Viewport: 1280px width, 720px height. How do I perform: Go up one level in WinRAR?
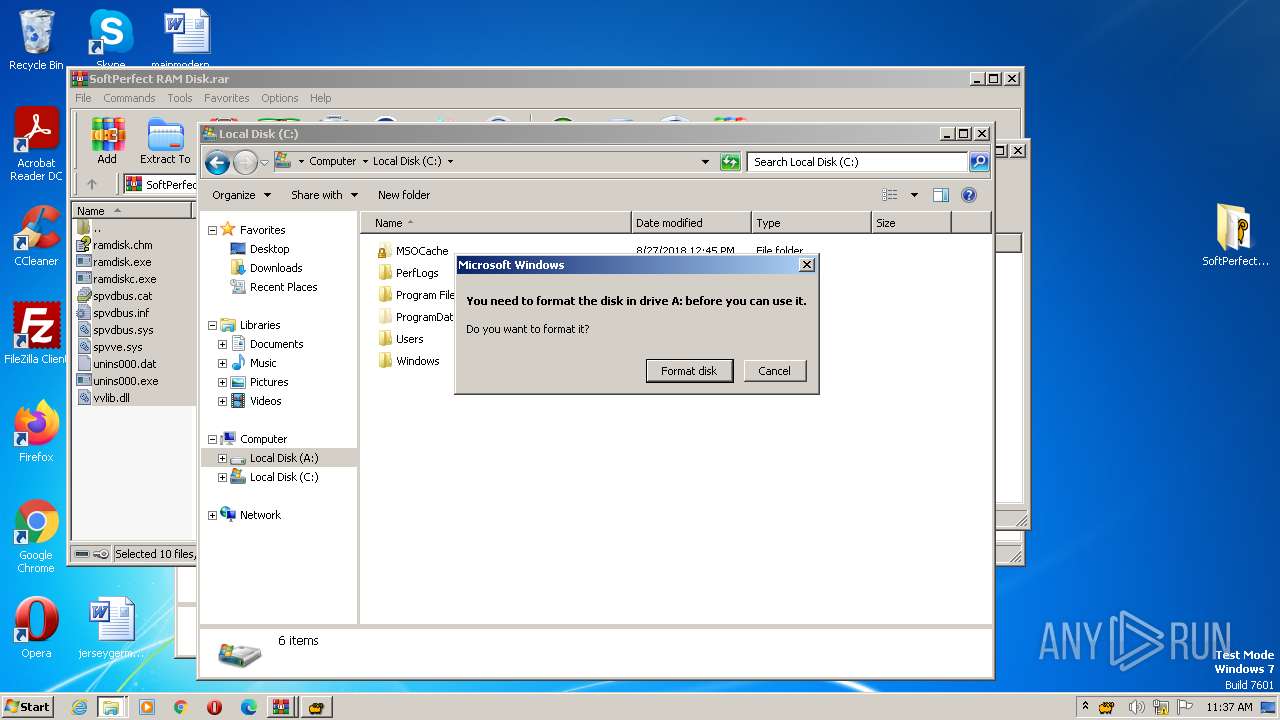pos(92,184)
